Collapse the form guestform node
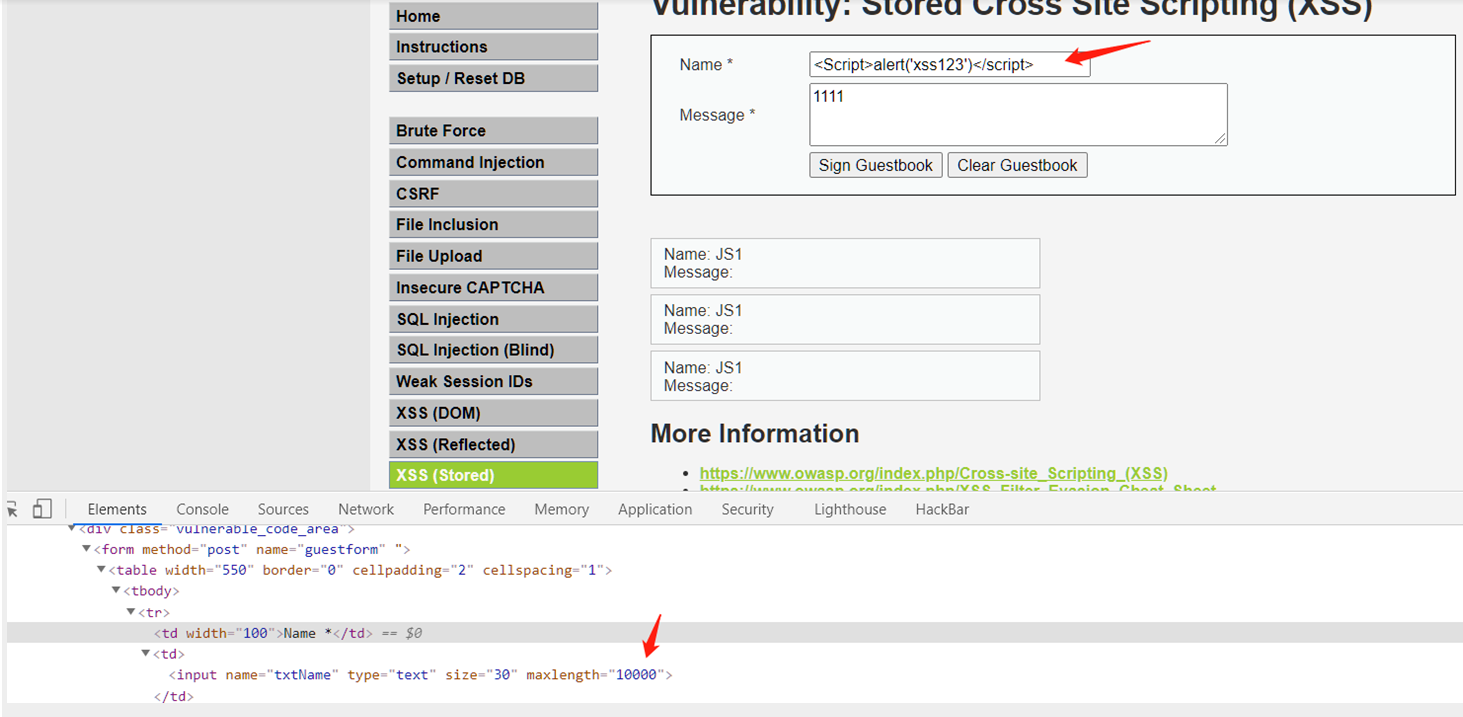This screenshot has height=717, width=1463. click(x=86, y=549)
